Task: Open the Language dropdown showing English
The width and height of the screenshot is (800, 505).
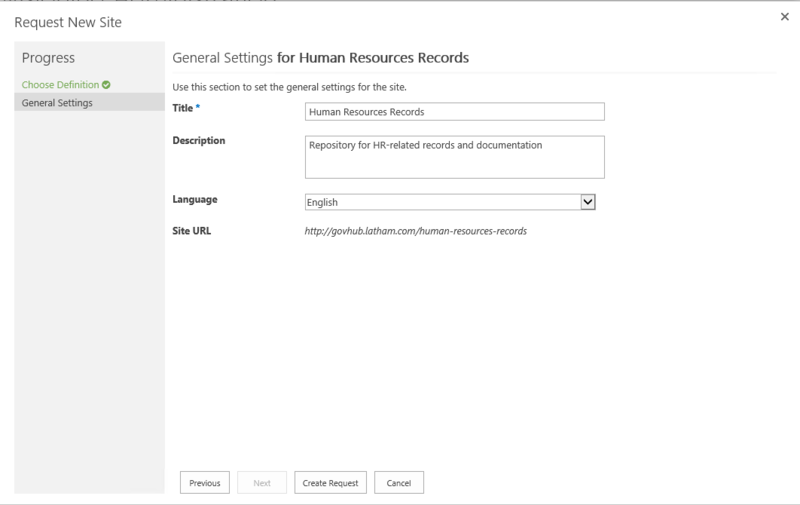Action: coord(442,202)
